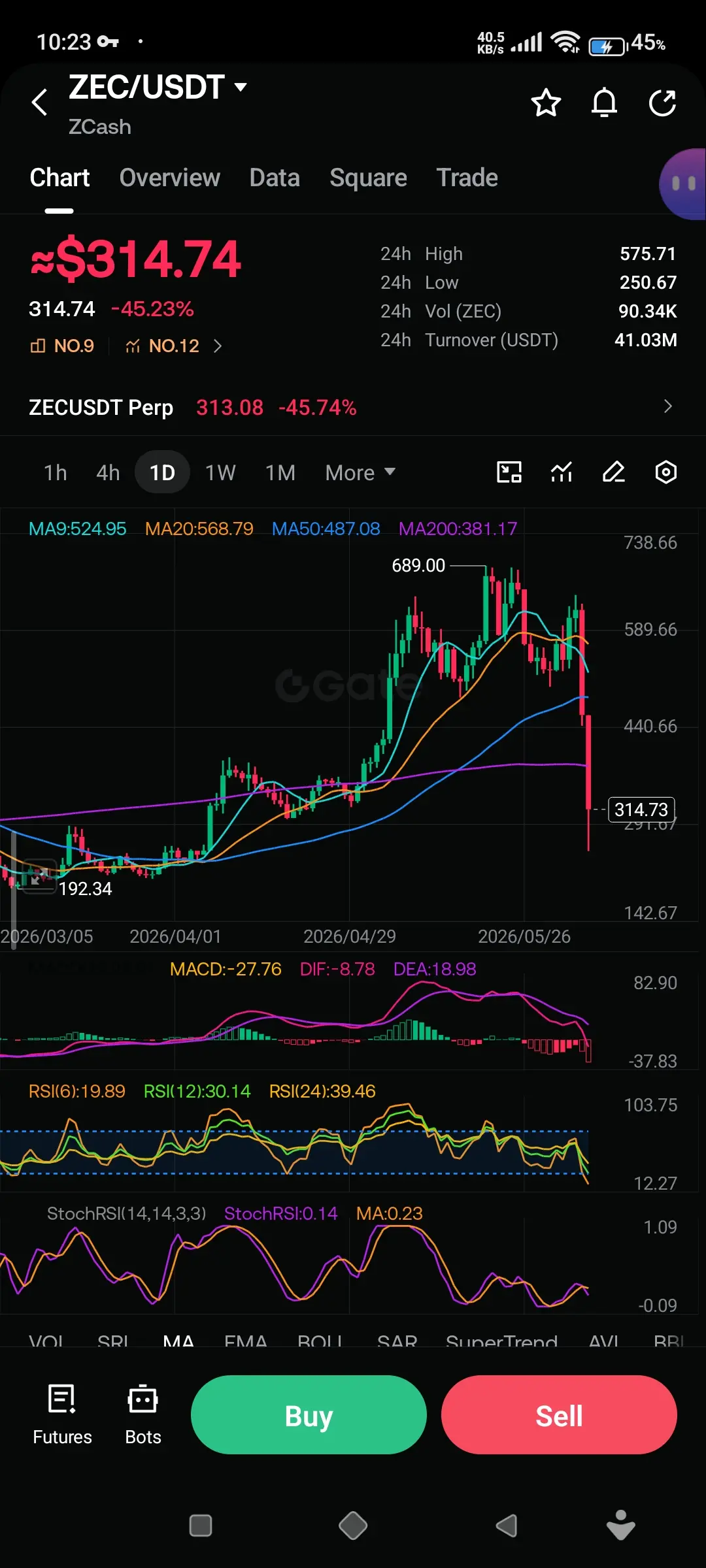The width and height of the screenshot is (706, 1568).
Task: Open ZECUSDT Perp chevron arrow
Action: click(667, 406)
